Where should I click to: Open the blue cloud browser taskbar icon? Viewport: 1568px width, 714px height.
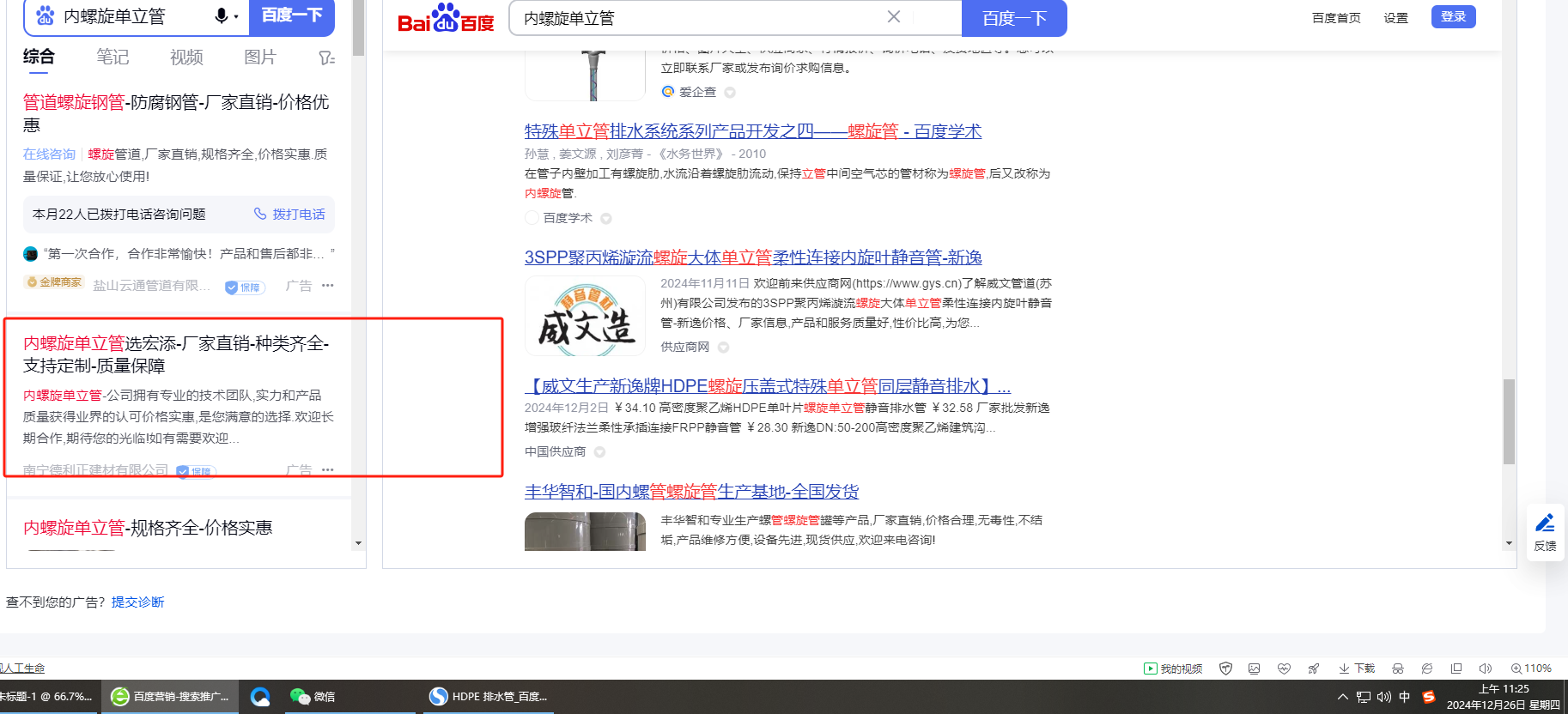(x=260, y=697)
